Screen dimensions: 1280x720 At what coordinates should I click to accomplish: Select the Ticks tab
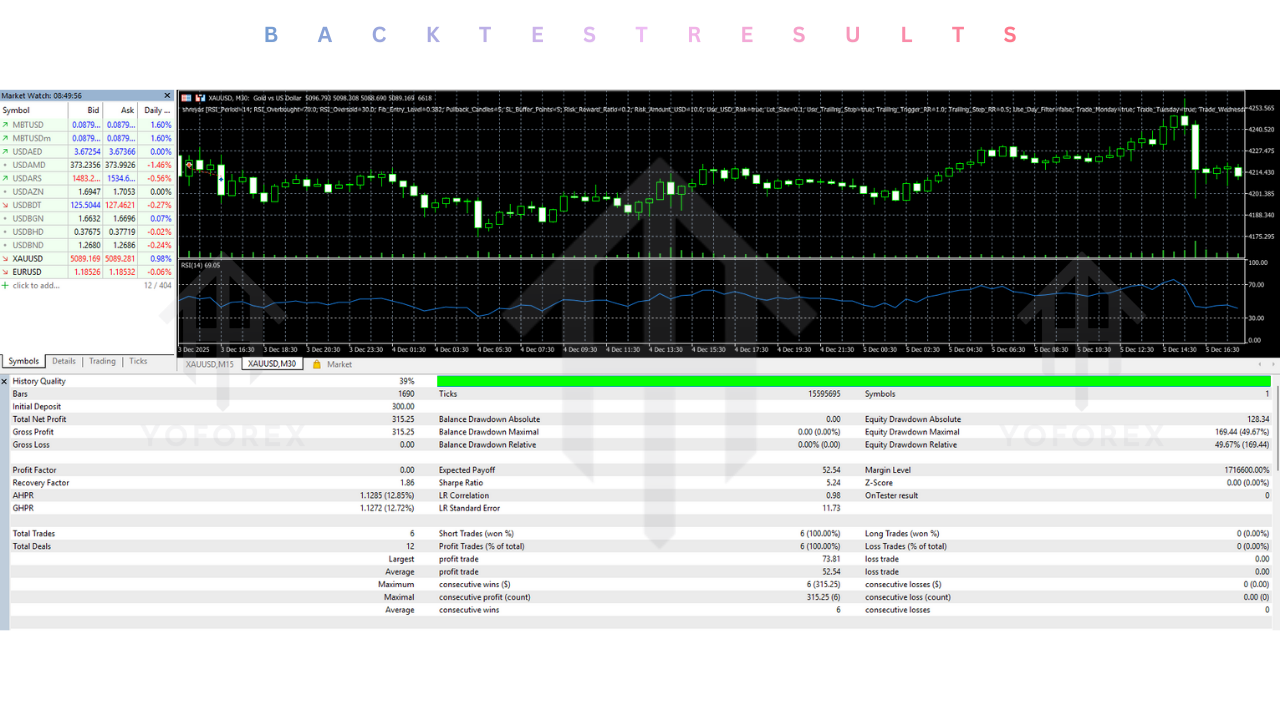coord(138,361)
